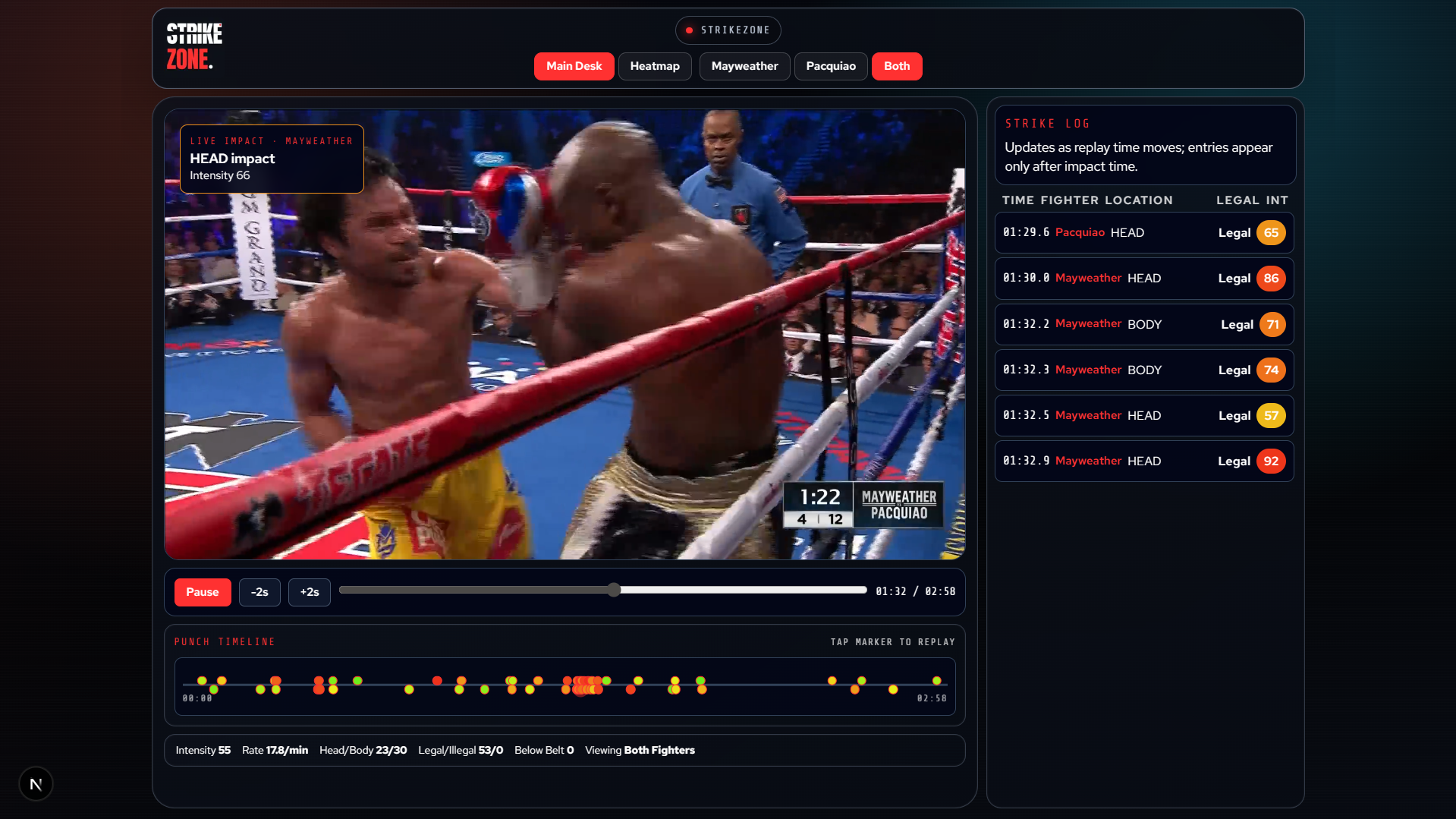Click the Intensity 55 stat
This screenshot has width=1456, height=819.
pyautogui.click(x=203, y=750)
